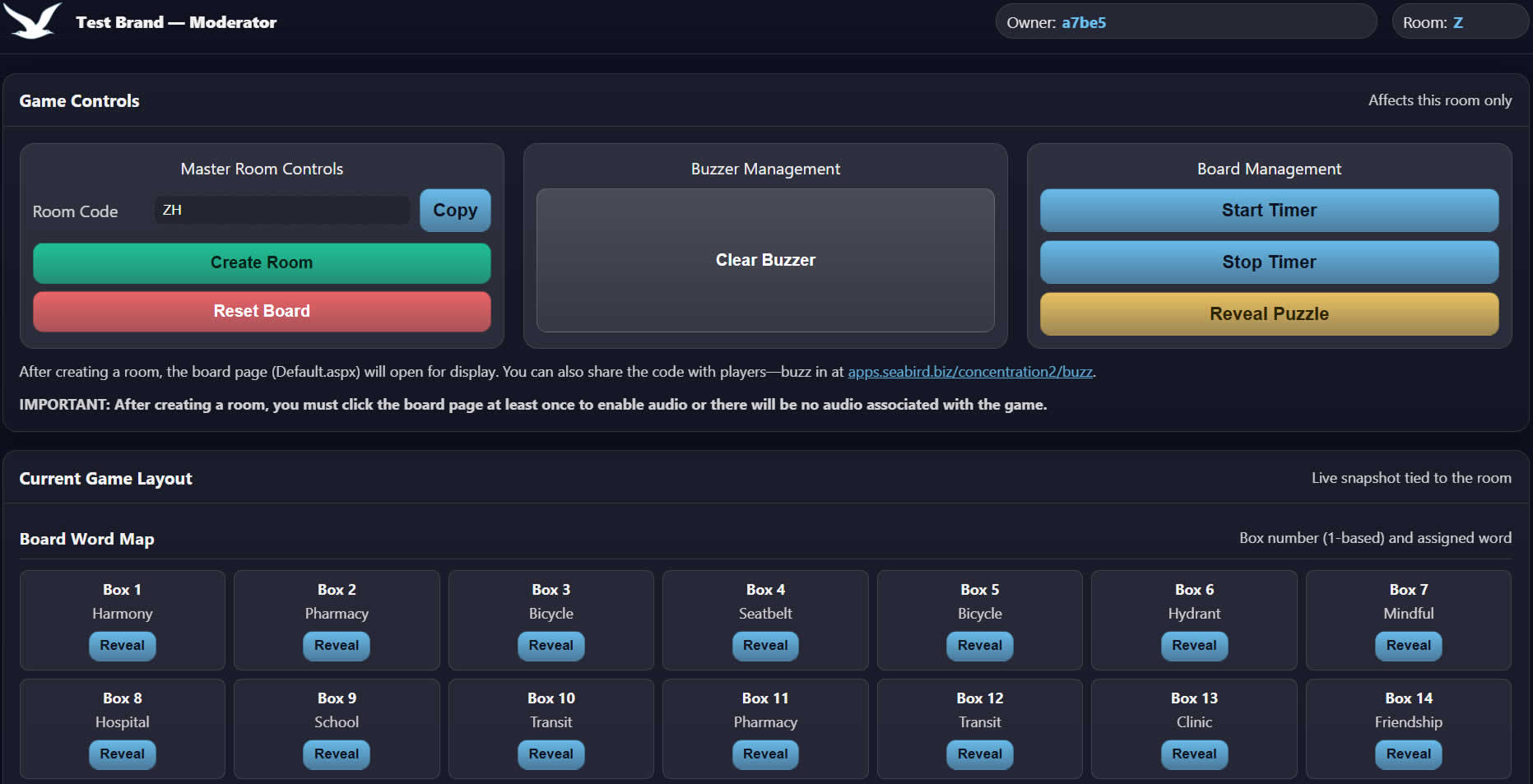Clear the buzzer

click(x=764, y=260)
